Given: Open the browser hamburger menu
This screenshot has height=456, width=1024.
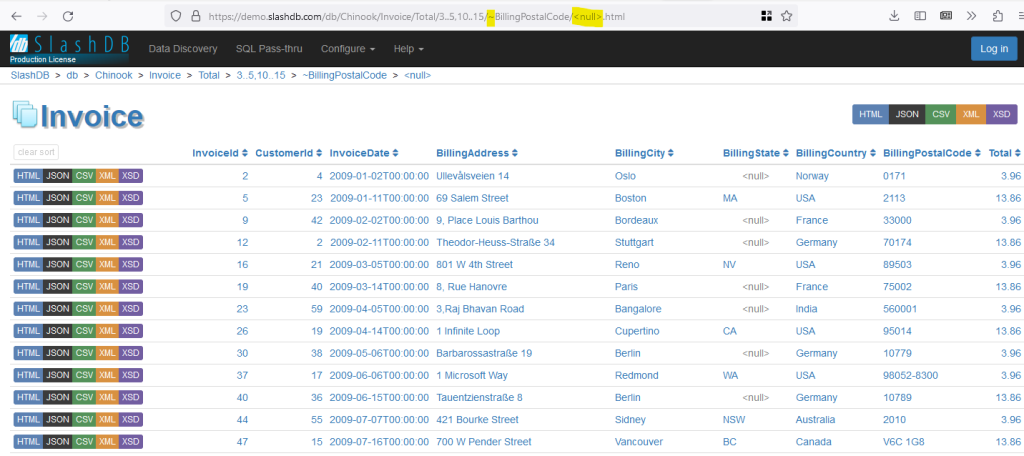Looking at the screenshot, I should [x=1020, y=16].
